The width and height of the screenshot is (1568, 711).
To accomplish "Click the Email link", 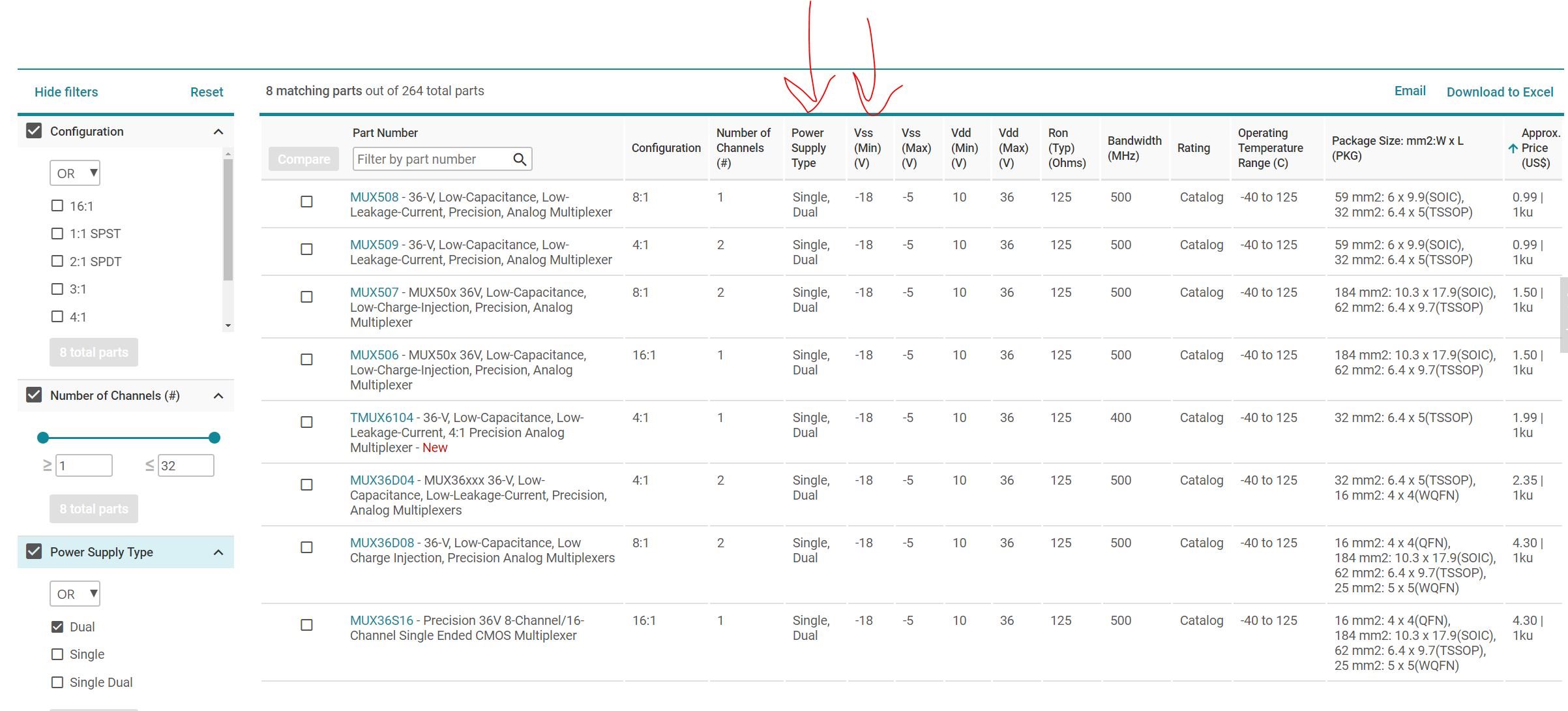I will [1410, 91].
